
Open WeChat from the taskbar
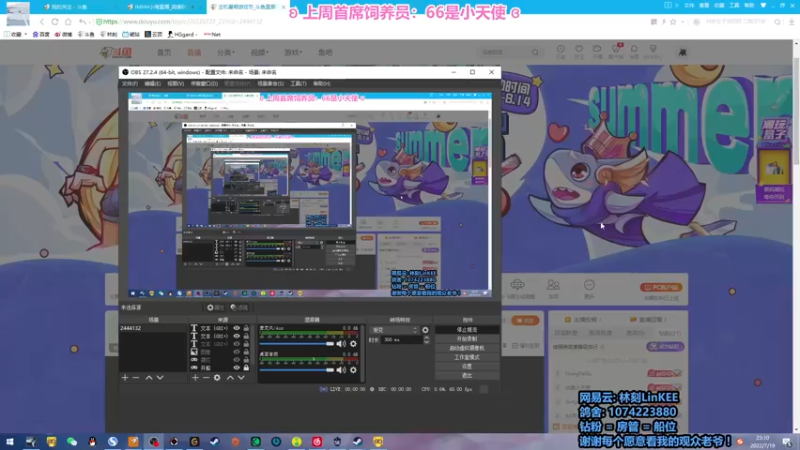pos(71,441)
